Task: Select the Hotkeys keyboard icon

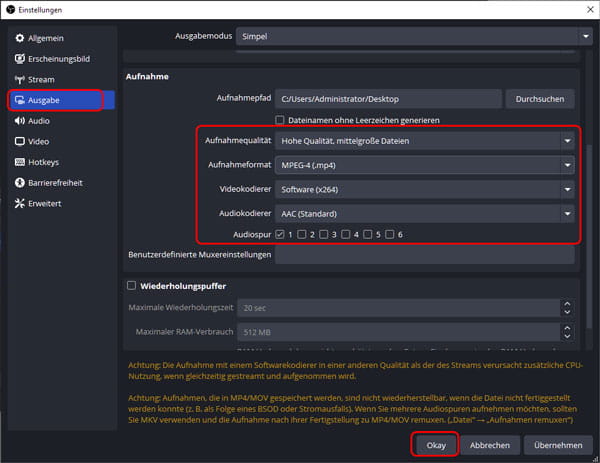Action: pos(18,162)
